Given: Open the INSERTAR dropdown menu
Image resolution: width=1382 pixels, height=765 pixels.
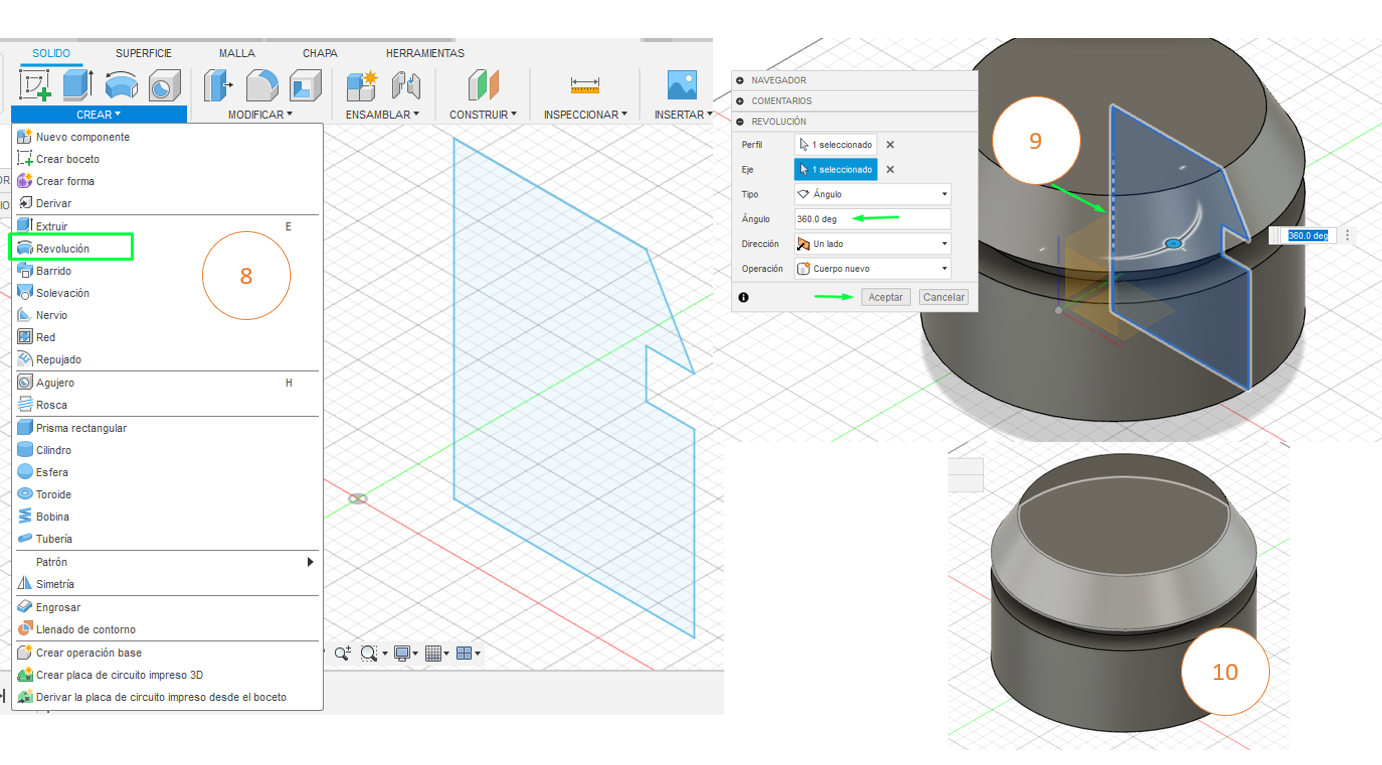Looking at the screenshot, I should (x=683, y=115).
